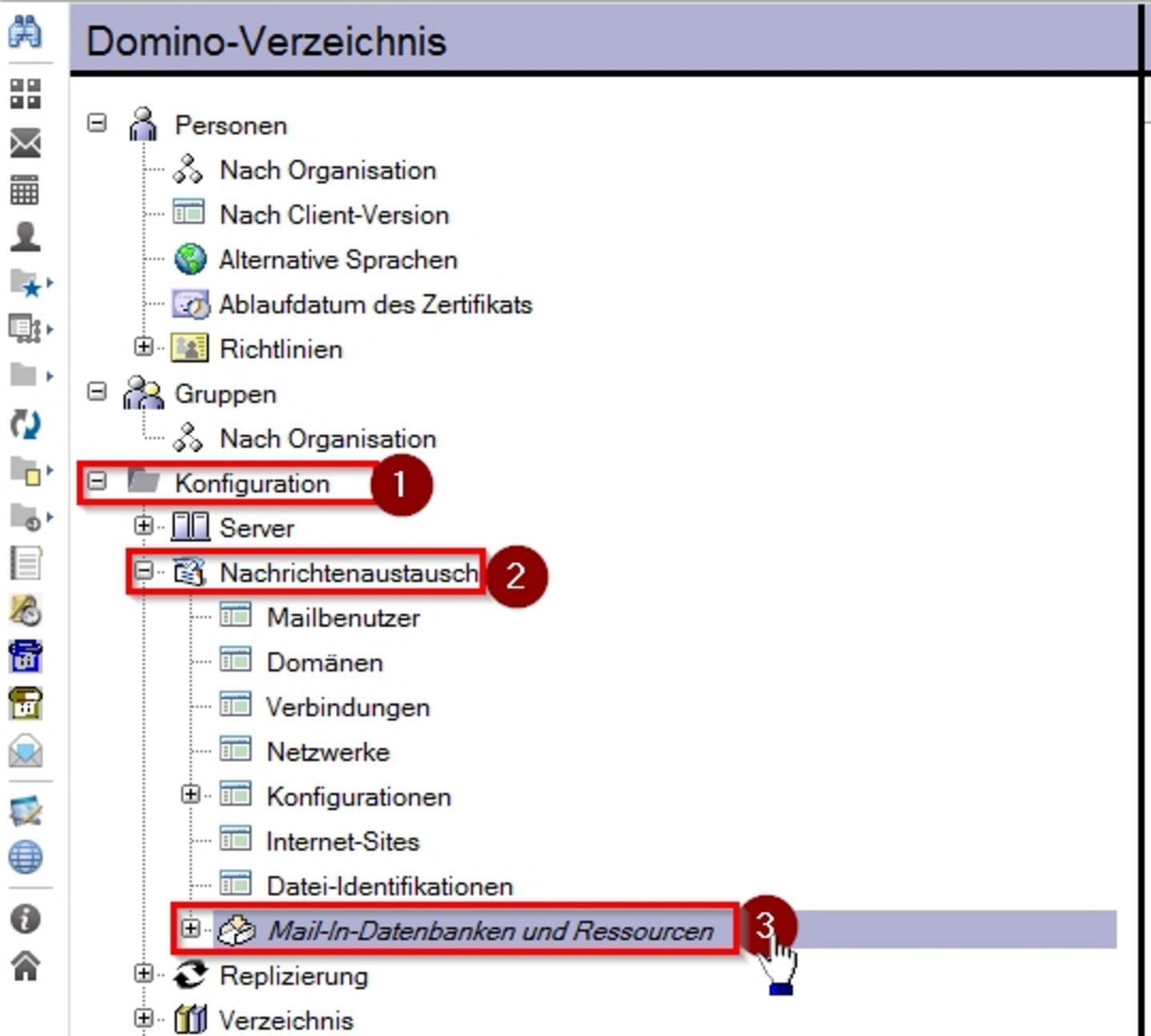Select the Replizierung entry
This screenshot has height=1036, width=1151.
(293, 976)
